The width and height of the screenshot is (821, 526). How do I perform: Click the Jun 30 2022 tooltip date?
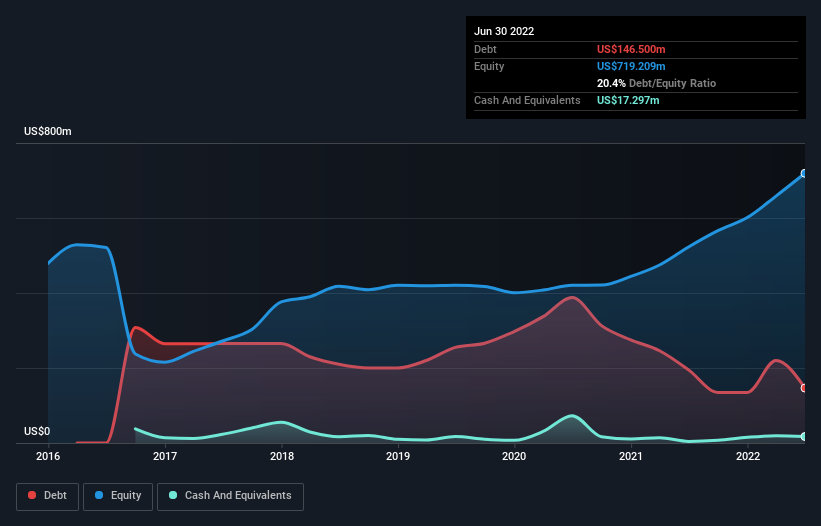point(504,31)
